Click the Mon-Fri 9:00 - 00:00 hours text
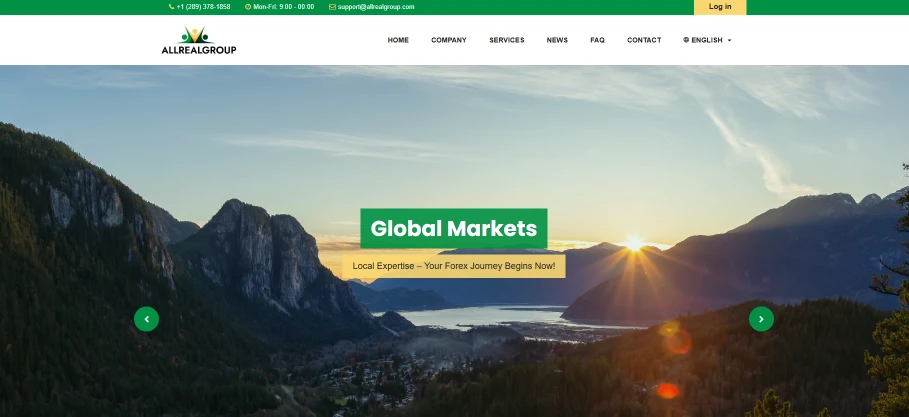Screen dimensions: 909x417 (x=283, y=7)
